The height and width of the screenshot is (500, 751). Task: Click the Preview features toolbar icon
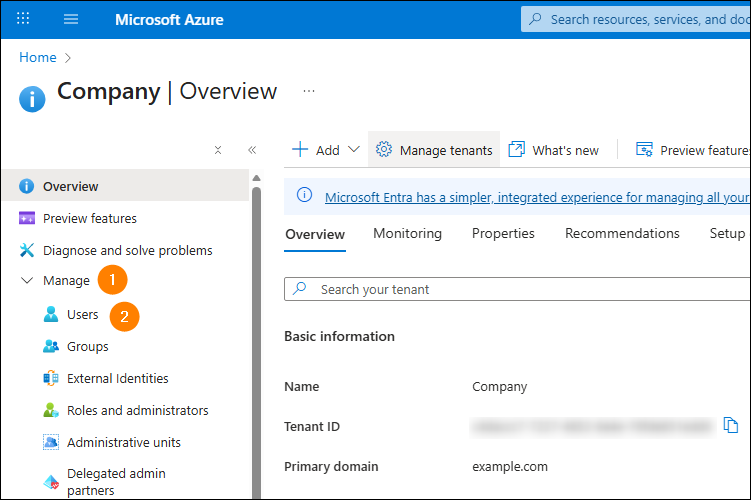click(644, 149)
